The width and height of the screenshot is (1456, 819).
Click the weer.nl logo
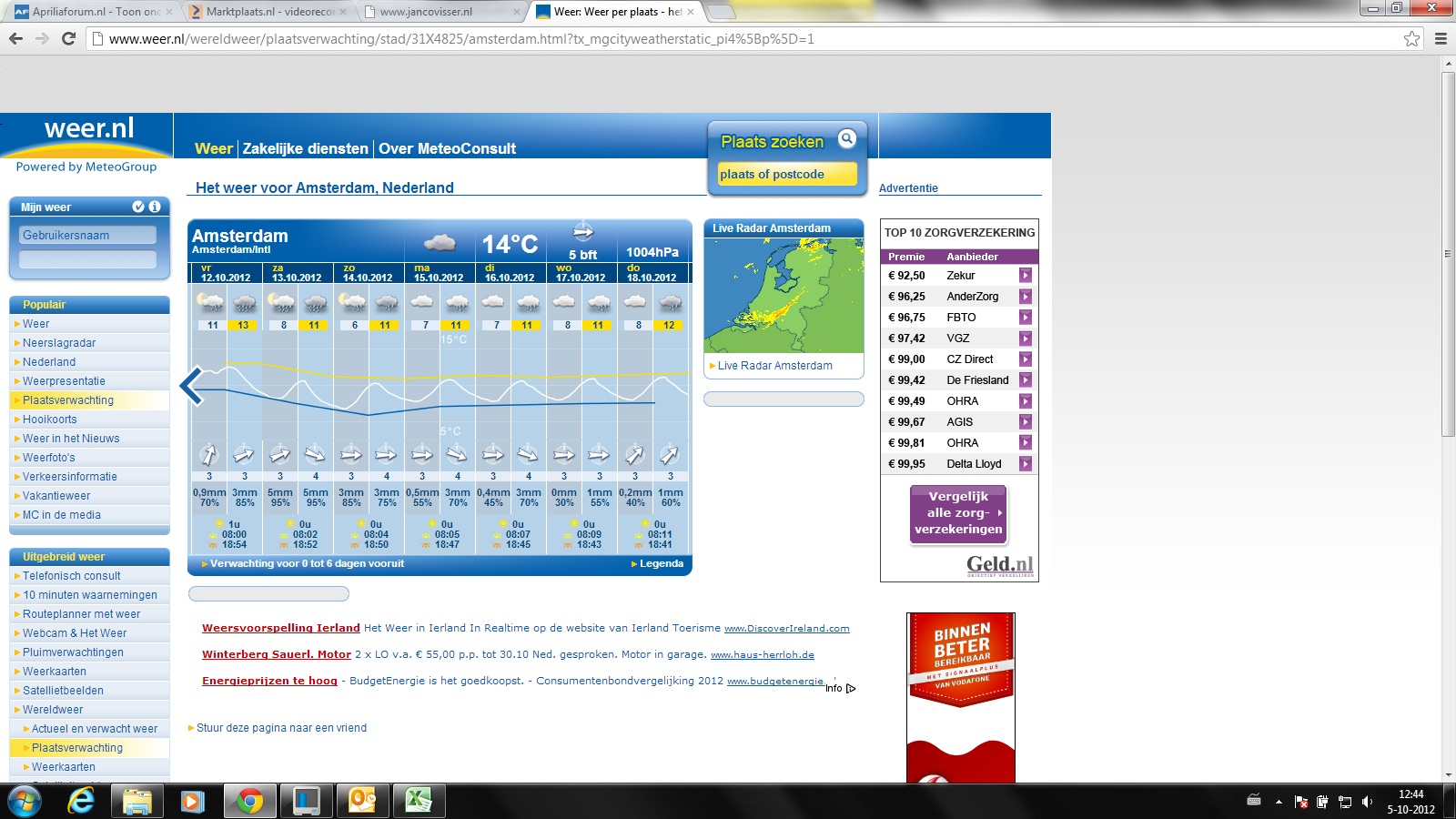(x=88, y=128)
